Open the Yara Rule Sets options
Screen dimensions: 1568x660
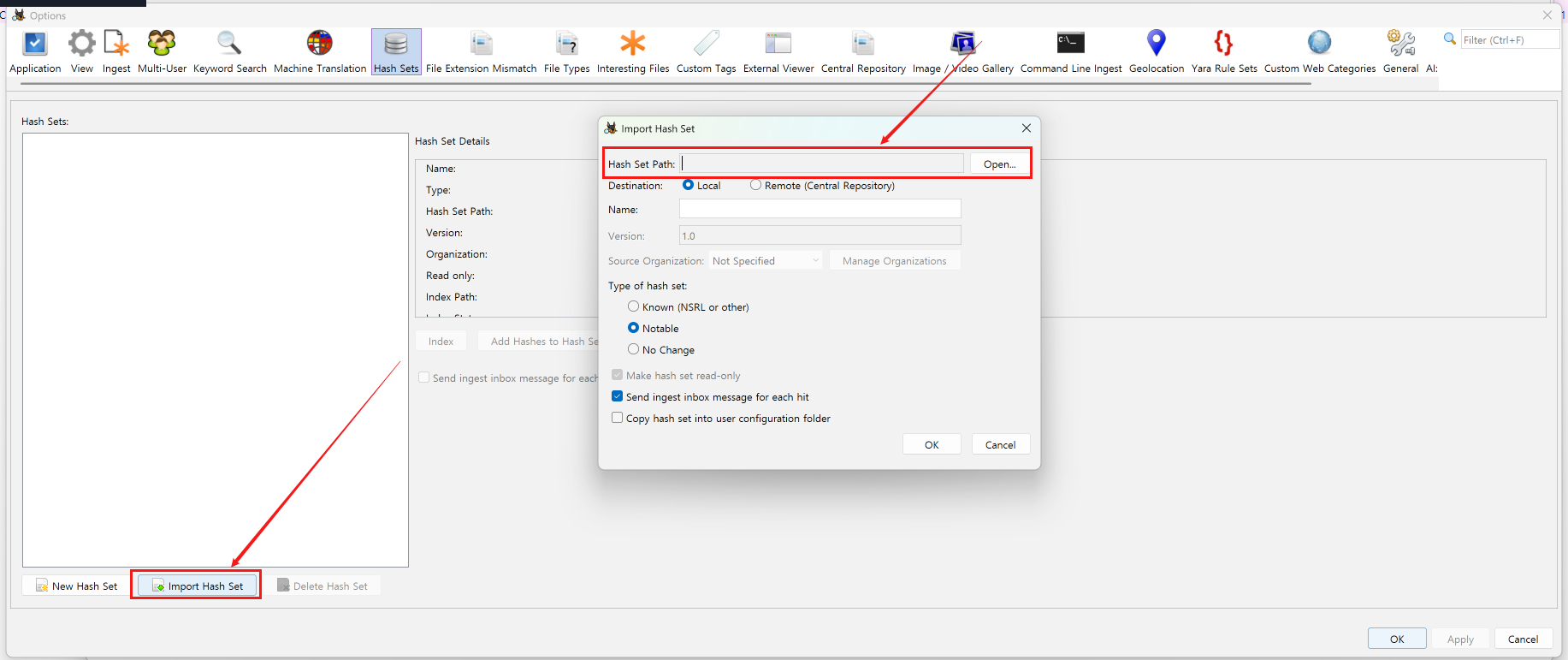1224,52
